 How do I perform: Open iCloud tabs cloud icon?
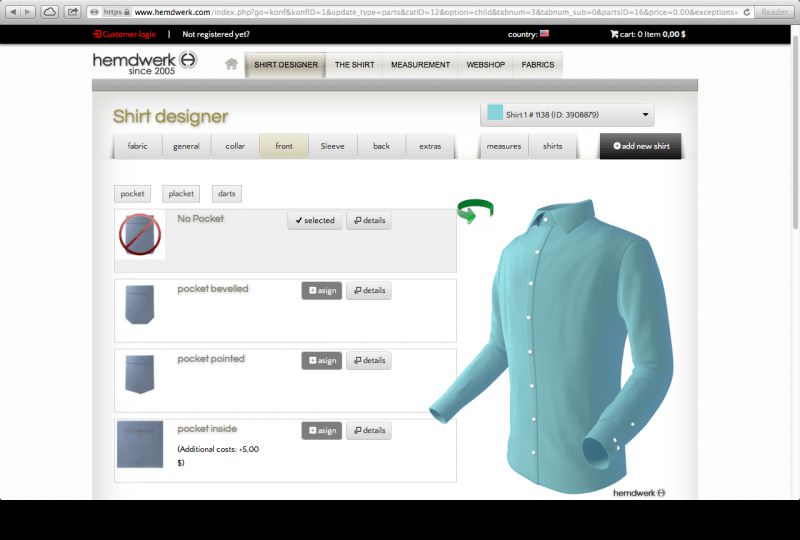[49, 12]
